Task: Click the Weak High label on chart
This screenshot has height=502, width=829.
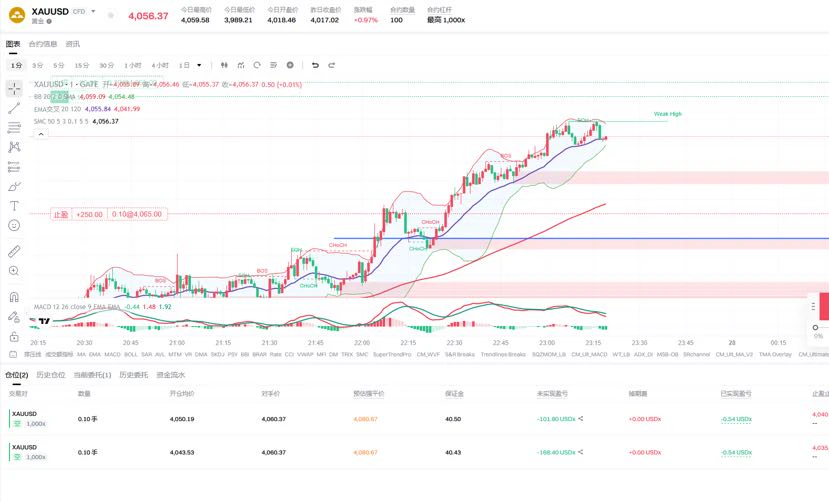Action: pyautogui.click(x=668, y=114)
